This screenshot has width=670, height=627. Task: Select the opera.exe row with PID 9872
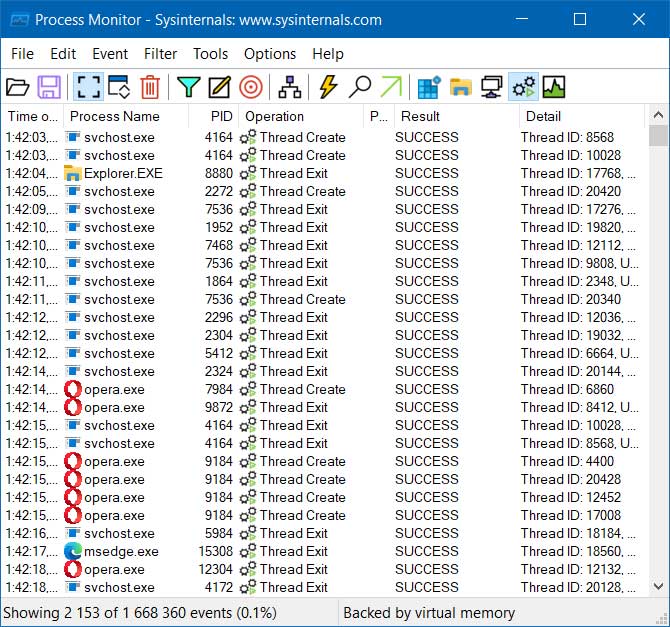tap(323, 407)
